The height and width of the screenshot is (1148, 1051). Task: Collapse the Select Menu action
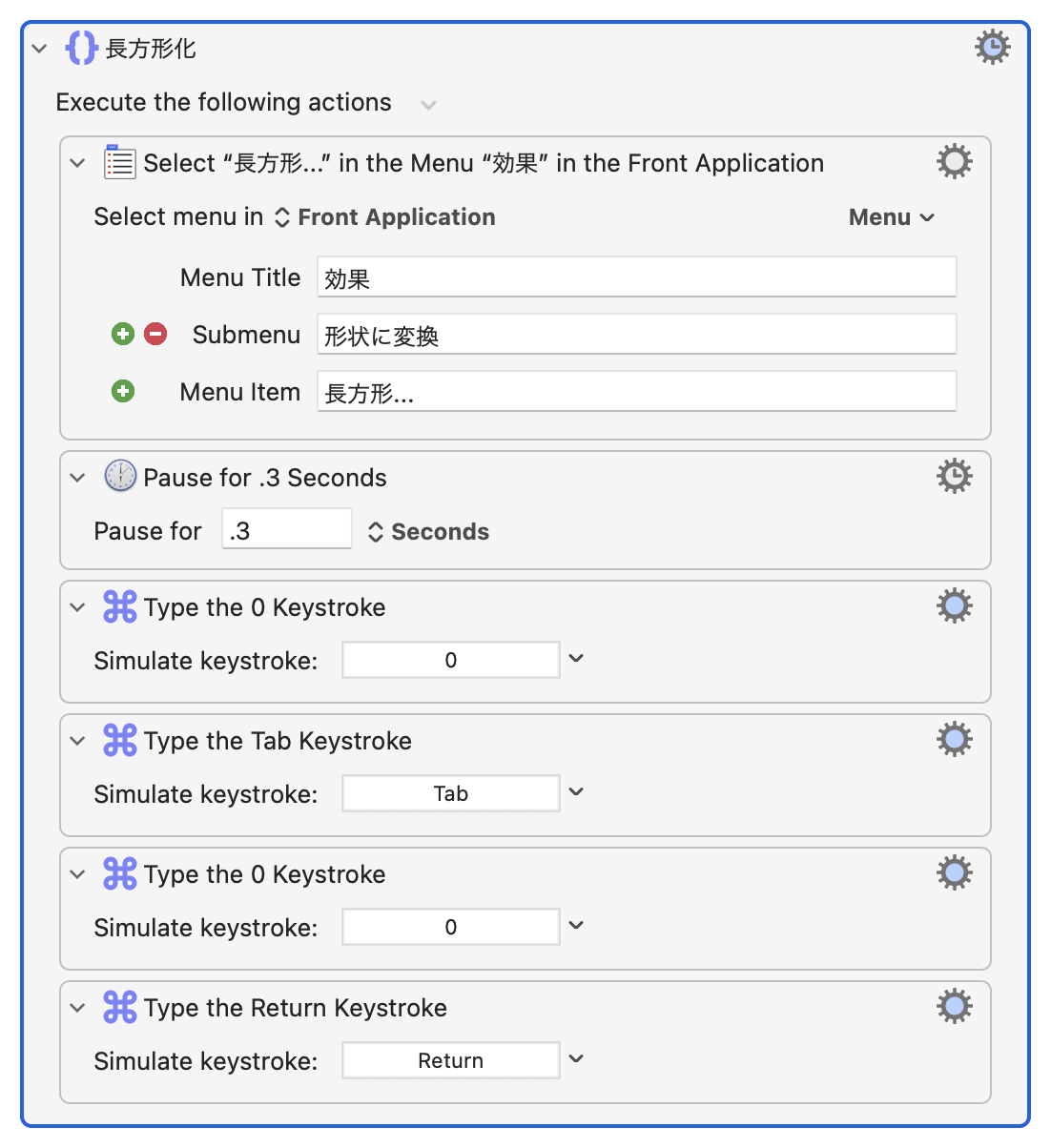tap(77, 163)
